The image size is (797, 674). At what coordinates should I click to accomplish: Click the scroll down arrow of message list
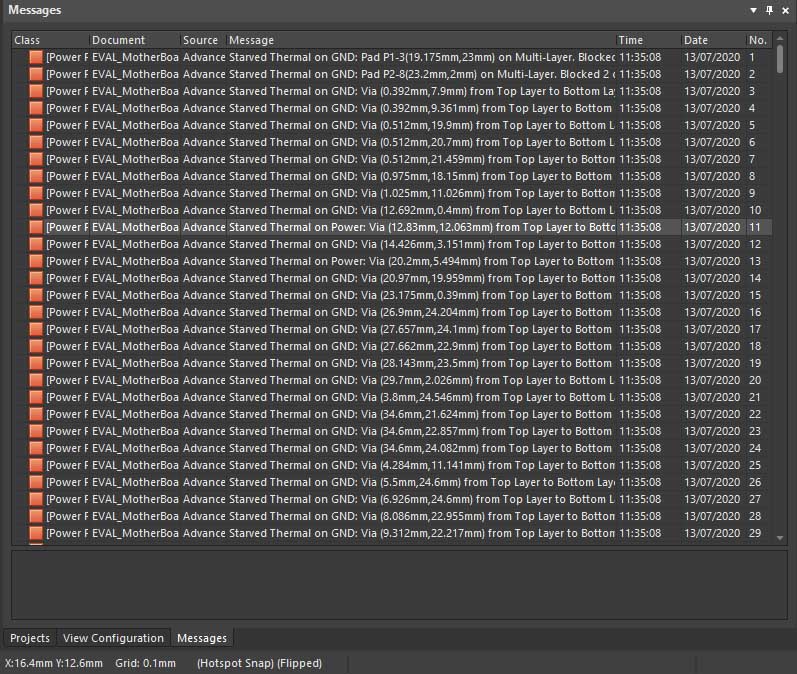pos(781,537)
